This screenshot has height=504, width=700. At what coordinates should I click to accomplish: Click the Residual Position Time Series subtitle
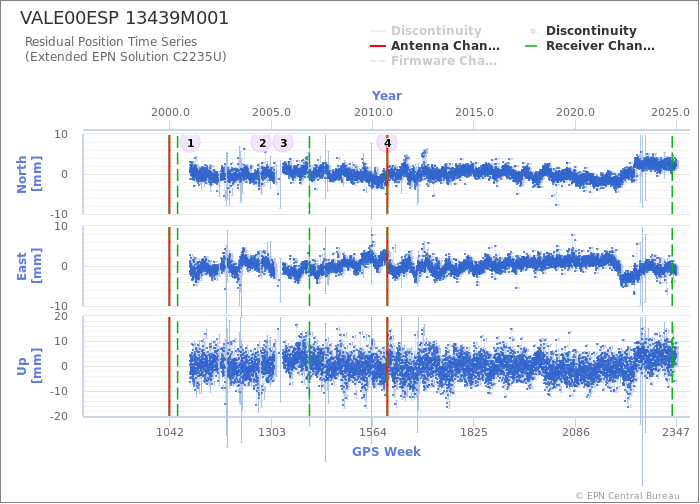[x=111, y=42]
